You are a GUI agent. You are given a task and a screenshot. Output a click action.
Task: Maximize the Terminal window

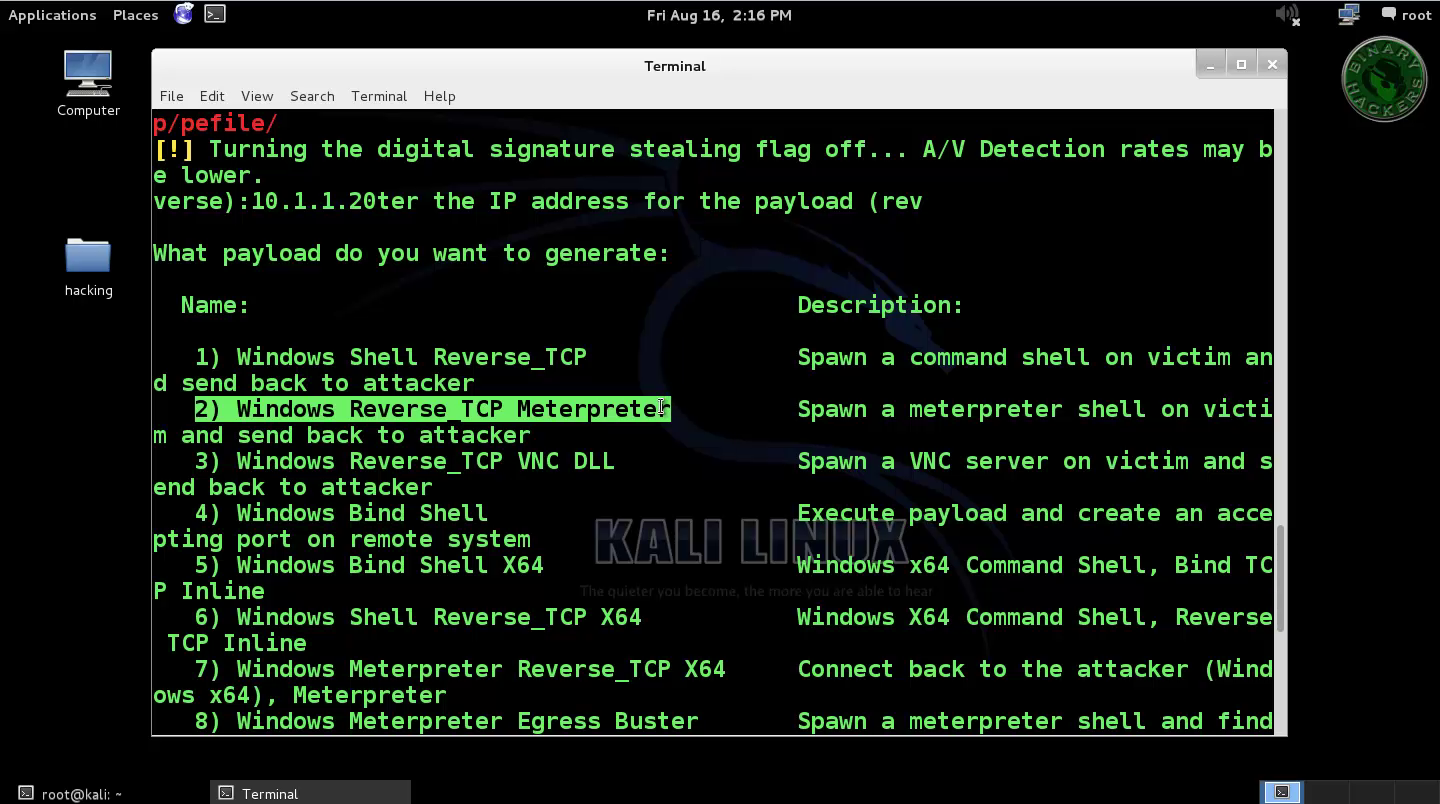coord(1241,64)
